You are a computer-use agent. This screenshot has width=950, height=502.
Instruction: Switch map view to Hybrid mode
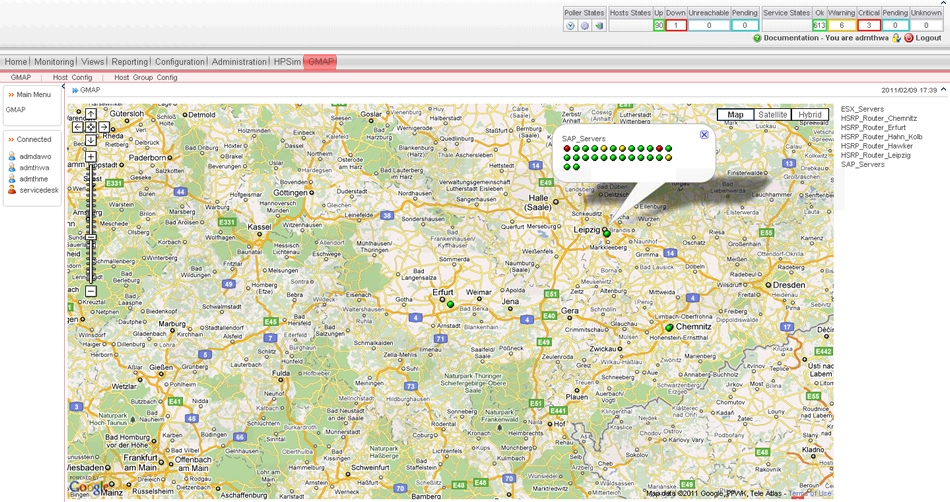tap(810, 114)
